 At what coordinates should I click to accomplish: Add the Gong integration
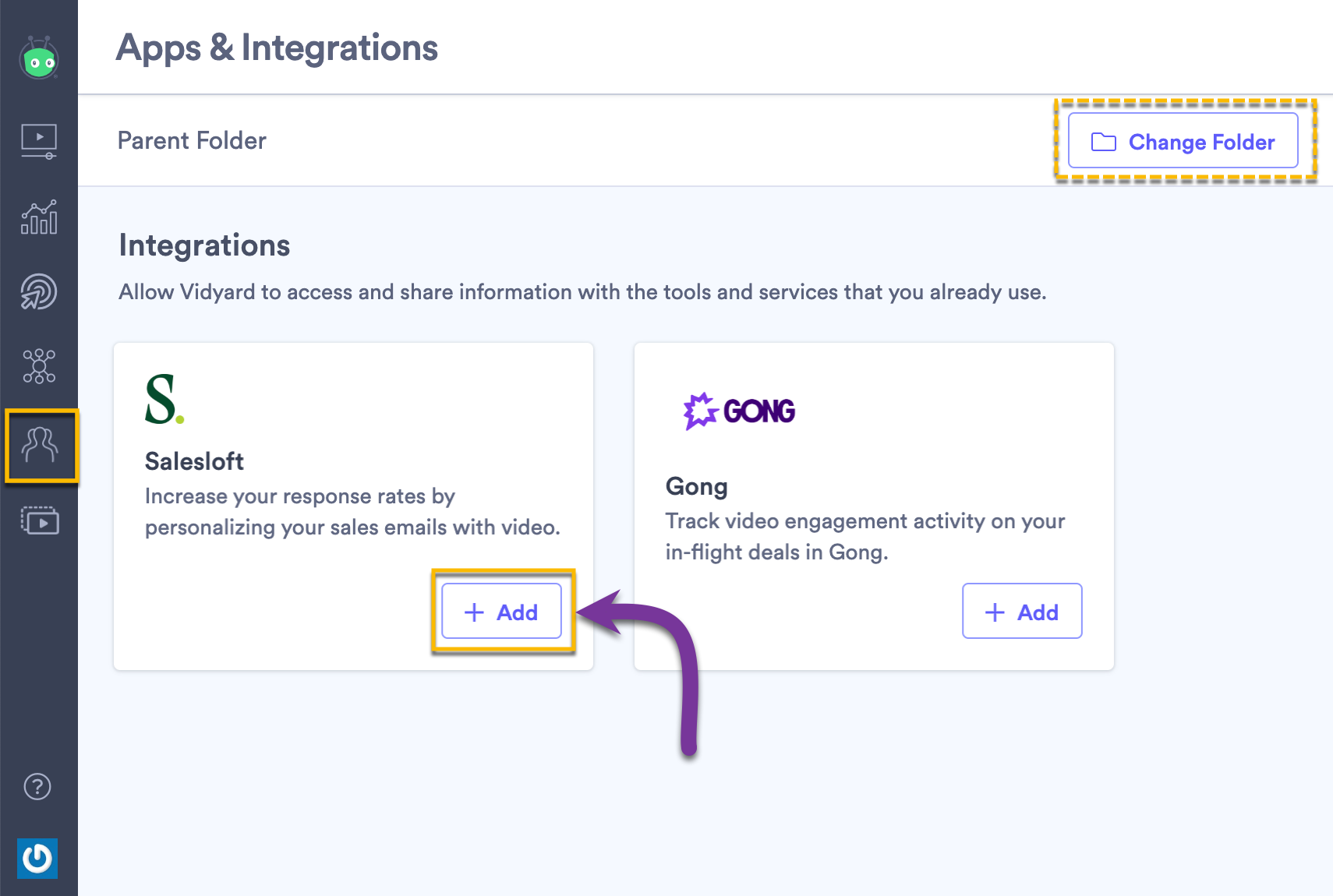pos(1022,612)
